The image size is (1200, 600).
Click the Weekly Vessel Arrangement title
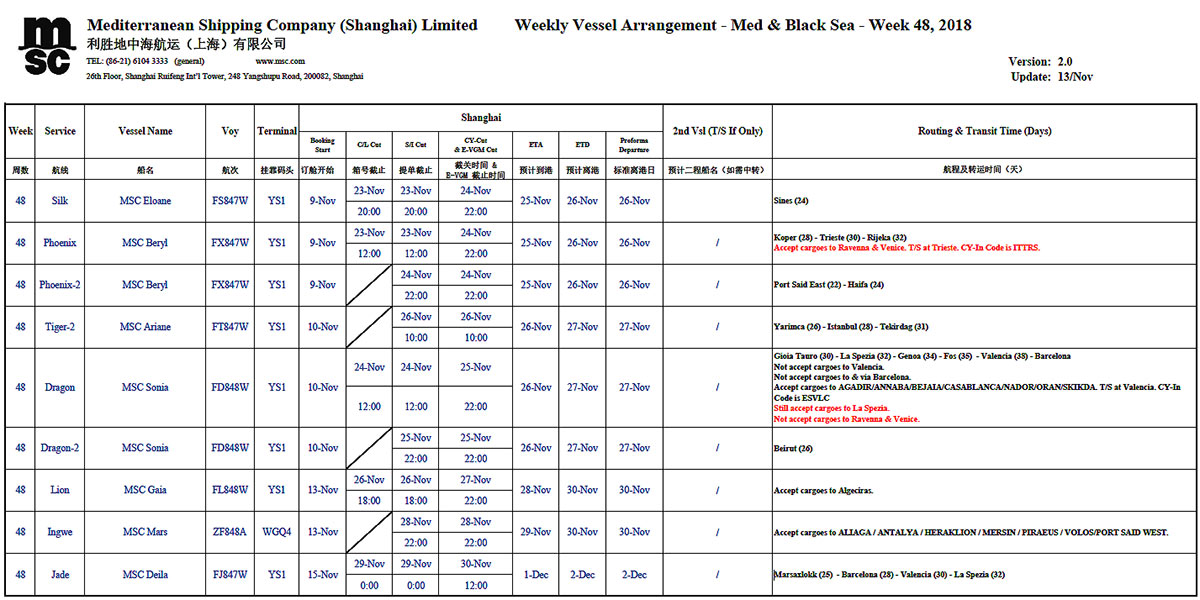743,25
